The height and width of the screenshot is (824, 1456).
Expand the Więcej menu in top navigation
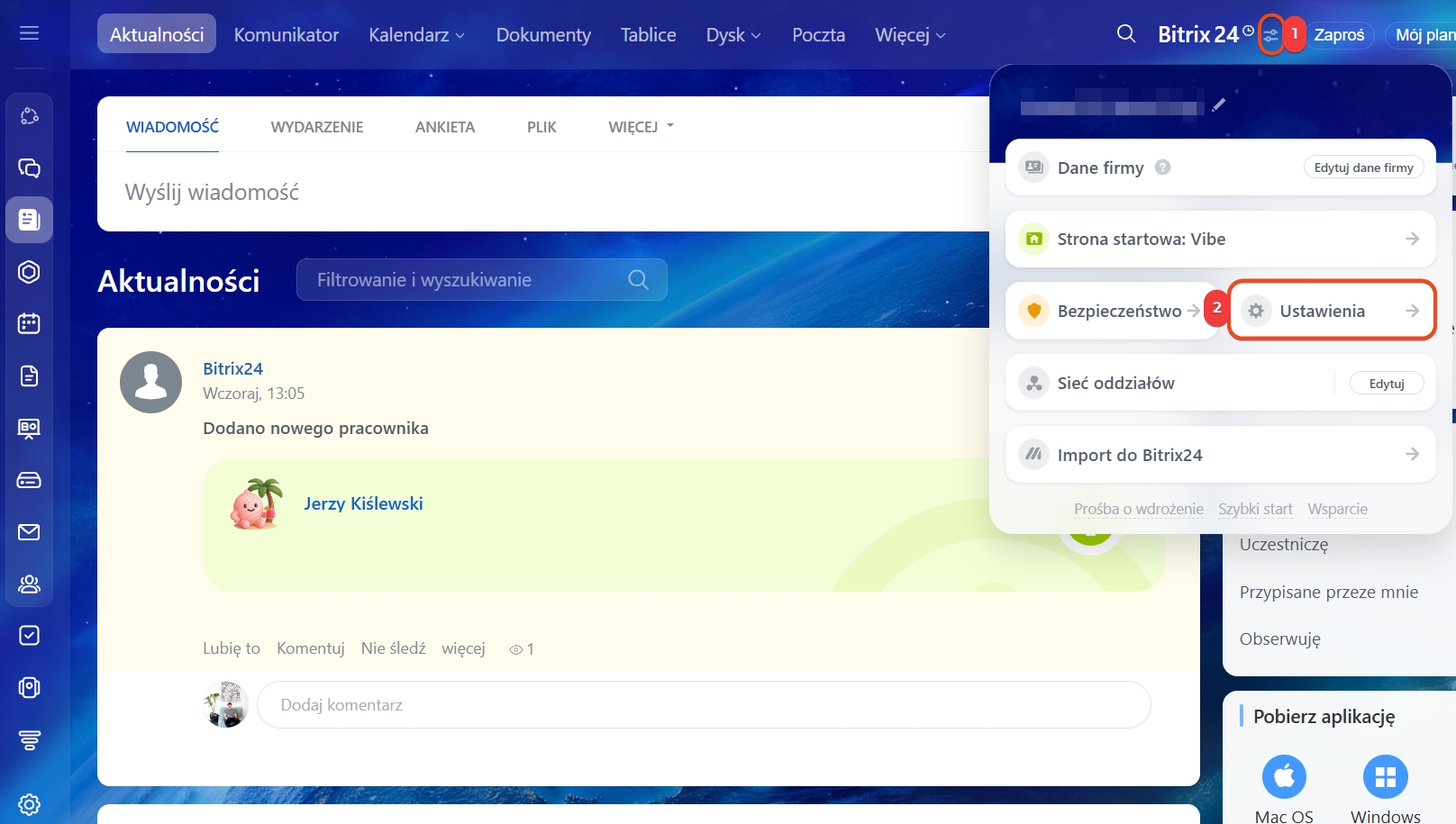909,35
